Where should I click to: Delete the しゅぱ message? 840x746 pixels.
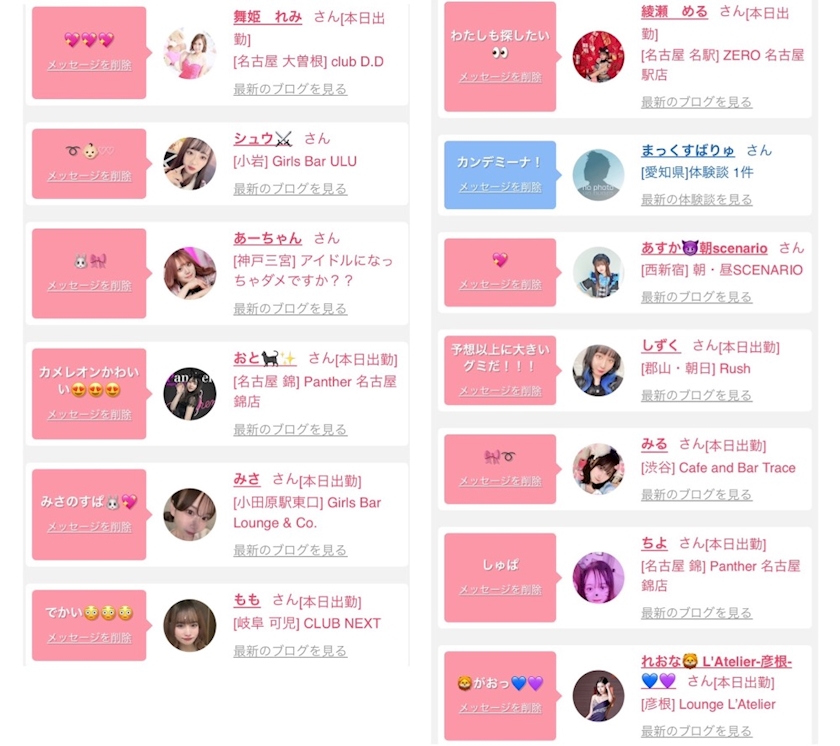[x=500, y=590]
